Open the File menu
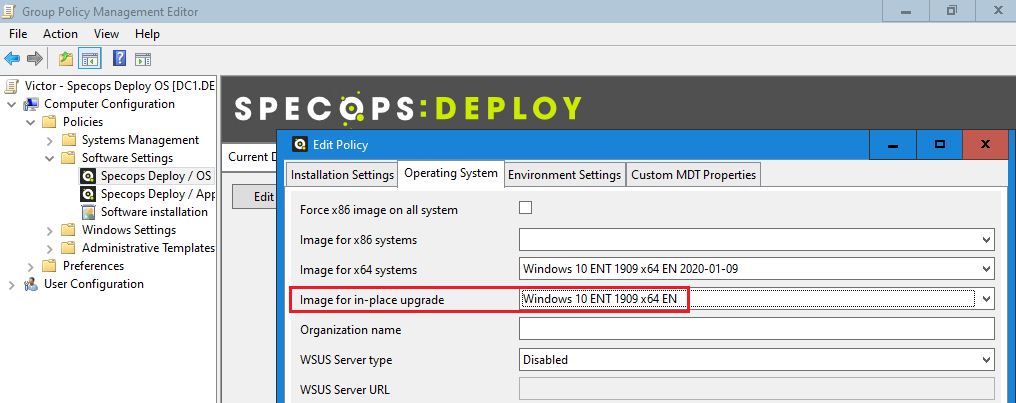Screen dimensions: 1016x403 pyautogui.click(x=18, y=34)
